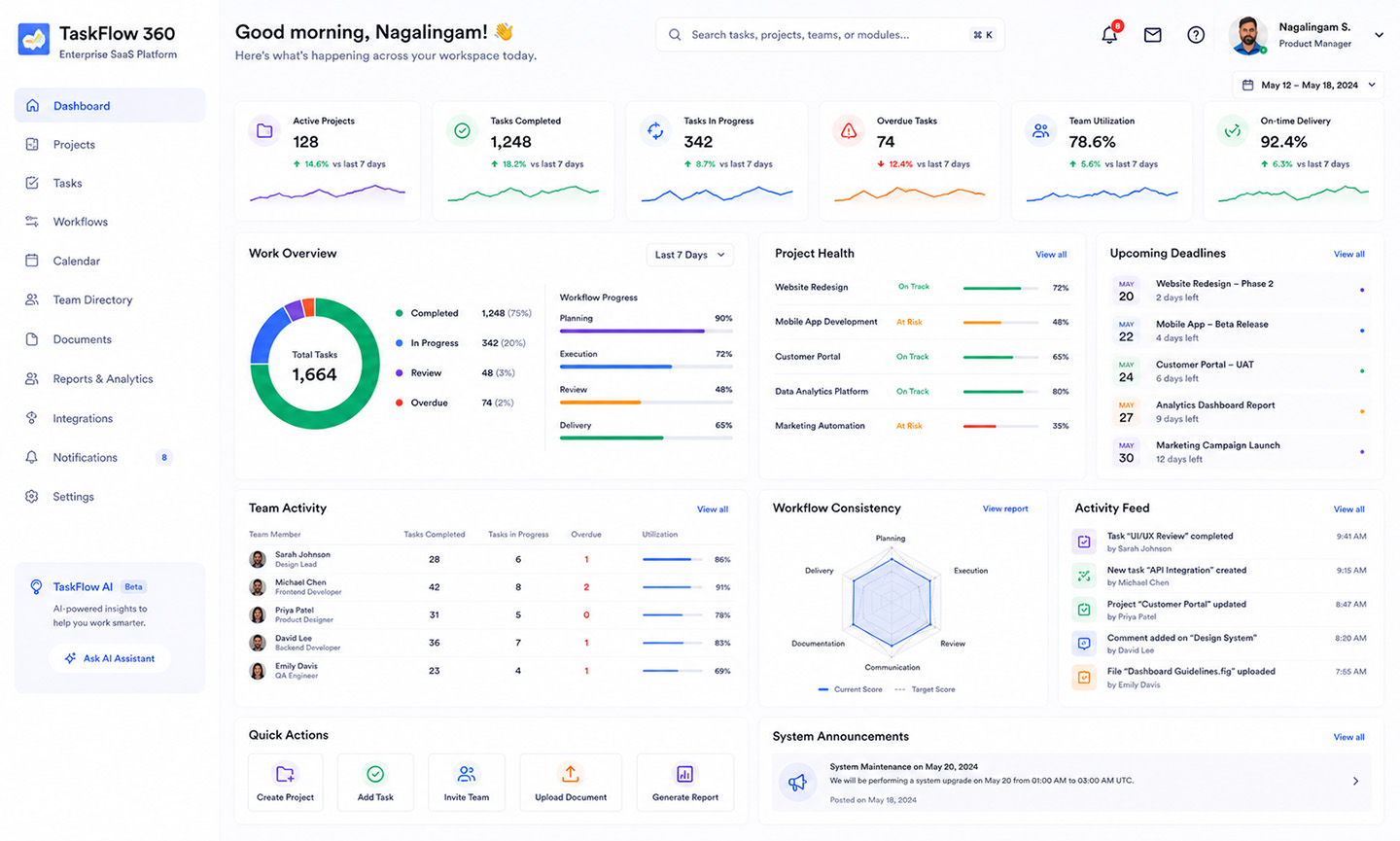Open the help question mark icon
Screen dimensions: 1400x841
point(1196,35)
